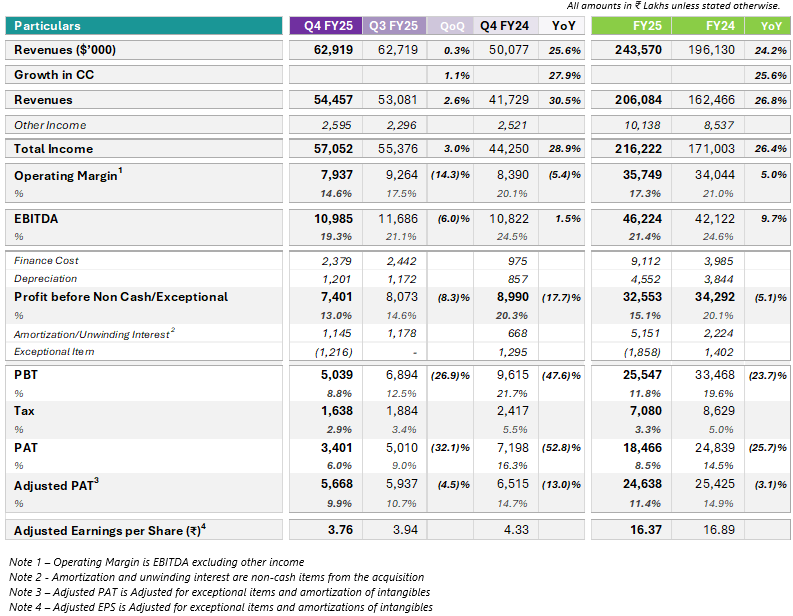
Task: Click the Q4 FY25 column header
Action: click(x=326, y=26)
